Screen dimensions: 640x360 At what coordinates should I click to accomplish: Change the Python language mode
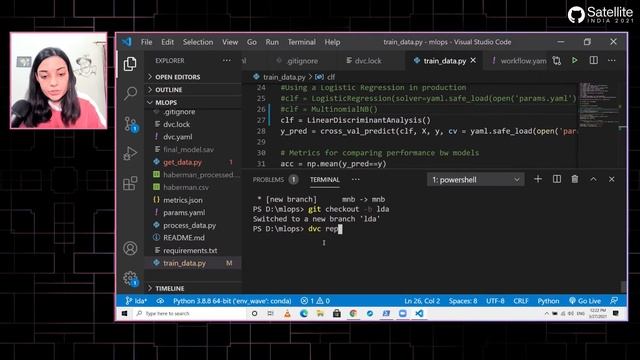(x=548, y=301)
